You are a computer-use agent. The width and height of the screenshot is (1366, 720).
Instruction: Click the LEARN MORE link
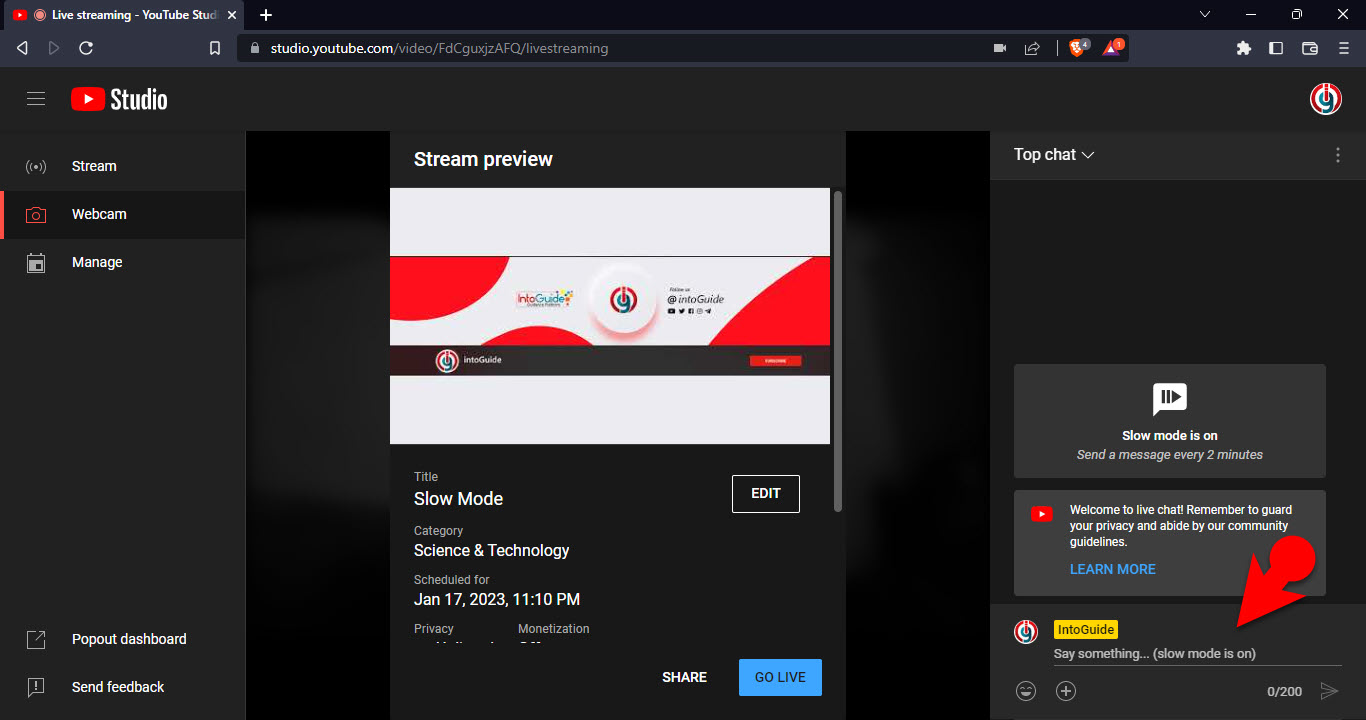pyautogui.click(x=1112, y=569)
